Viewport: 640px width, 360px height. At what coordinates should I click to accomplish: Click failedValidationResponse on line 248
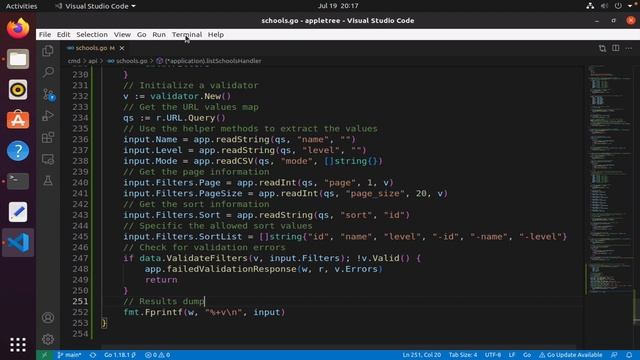point(232,269)
